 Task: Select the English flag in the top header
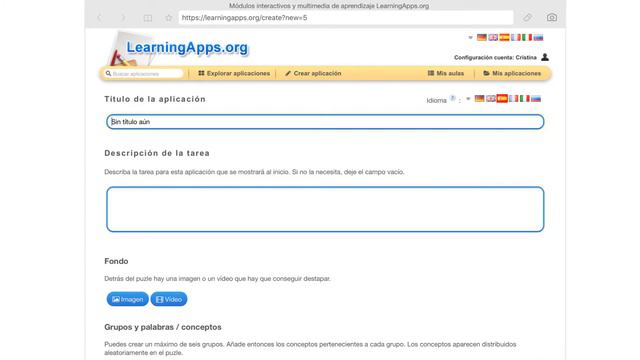(x=493, y=38)
